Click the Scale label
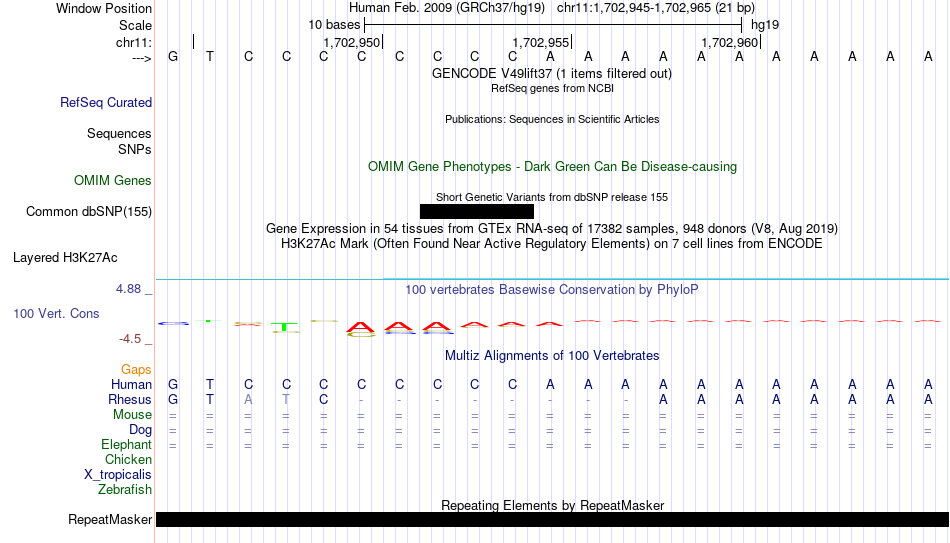This screenshot has height=543, width=950. [136, 25]
